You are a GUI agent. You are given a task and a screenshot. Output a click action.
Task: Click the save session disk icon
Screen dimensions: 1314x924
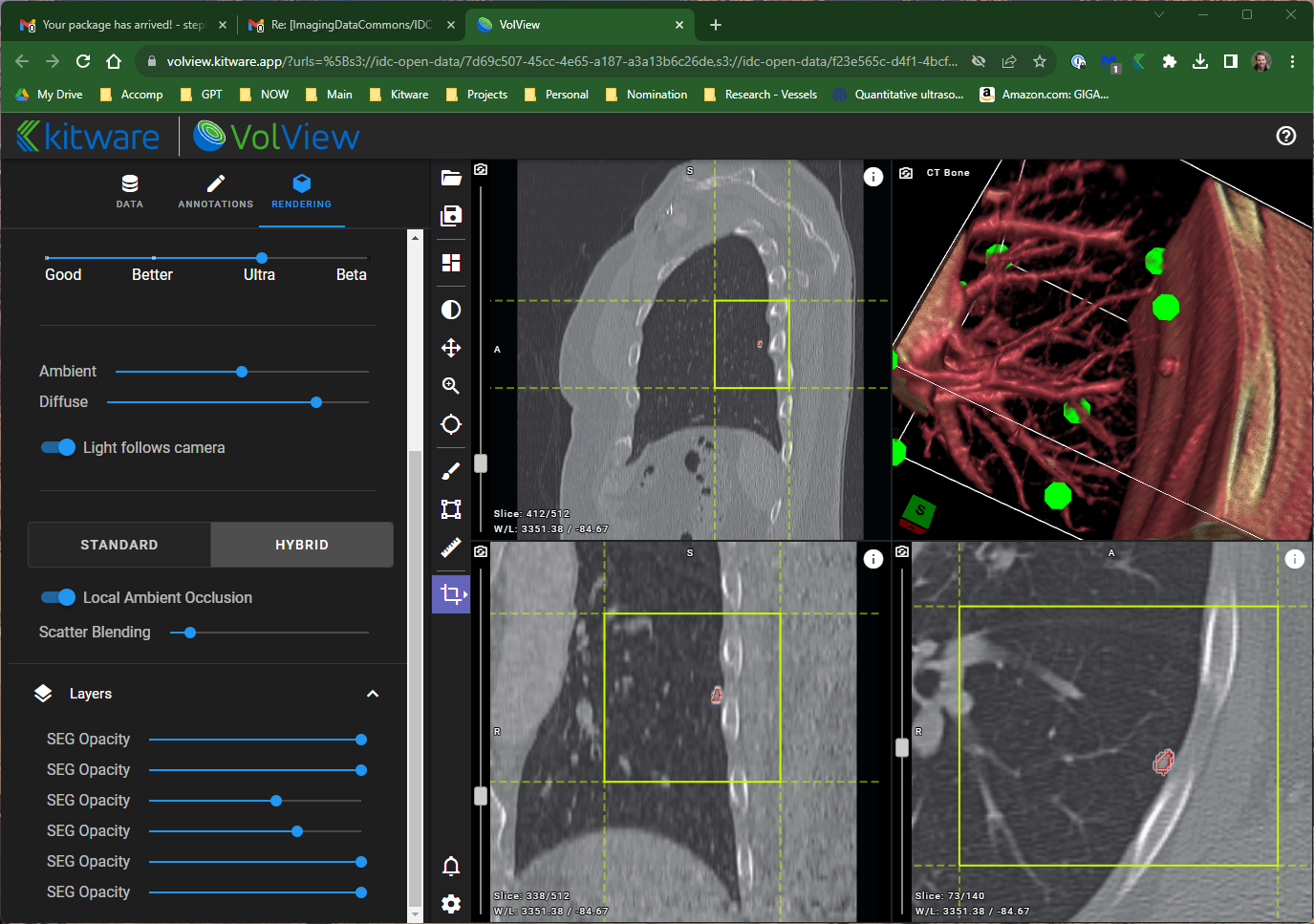pos(451,216)
